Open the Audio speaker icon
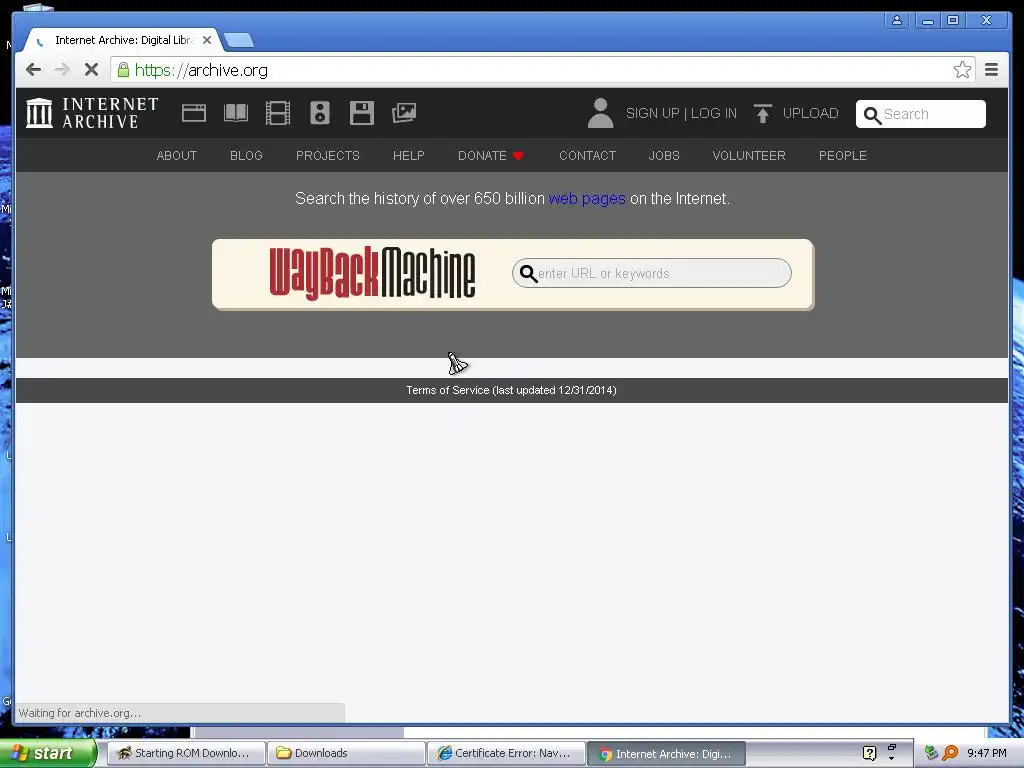The image size is (1024, 768). tap(320, 113)
